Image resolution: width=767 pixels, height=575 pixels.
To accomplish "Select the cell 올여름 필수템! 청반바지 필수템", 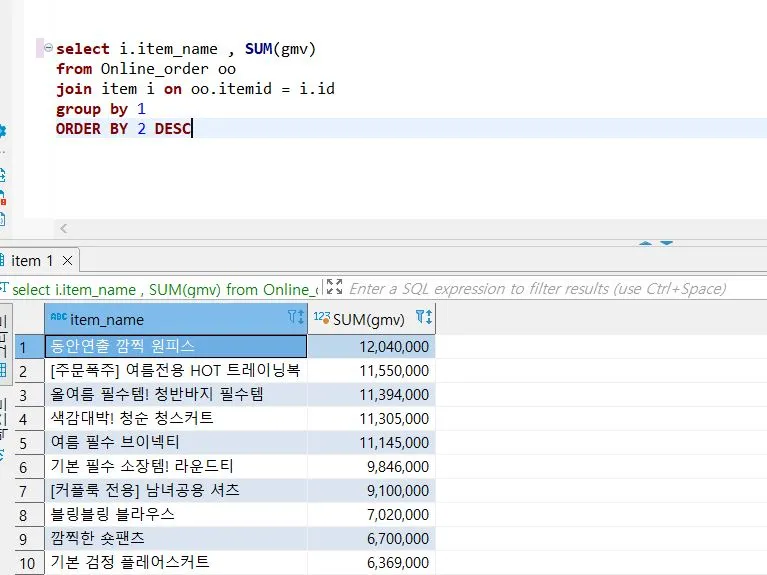I will [x=176, y=394].
